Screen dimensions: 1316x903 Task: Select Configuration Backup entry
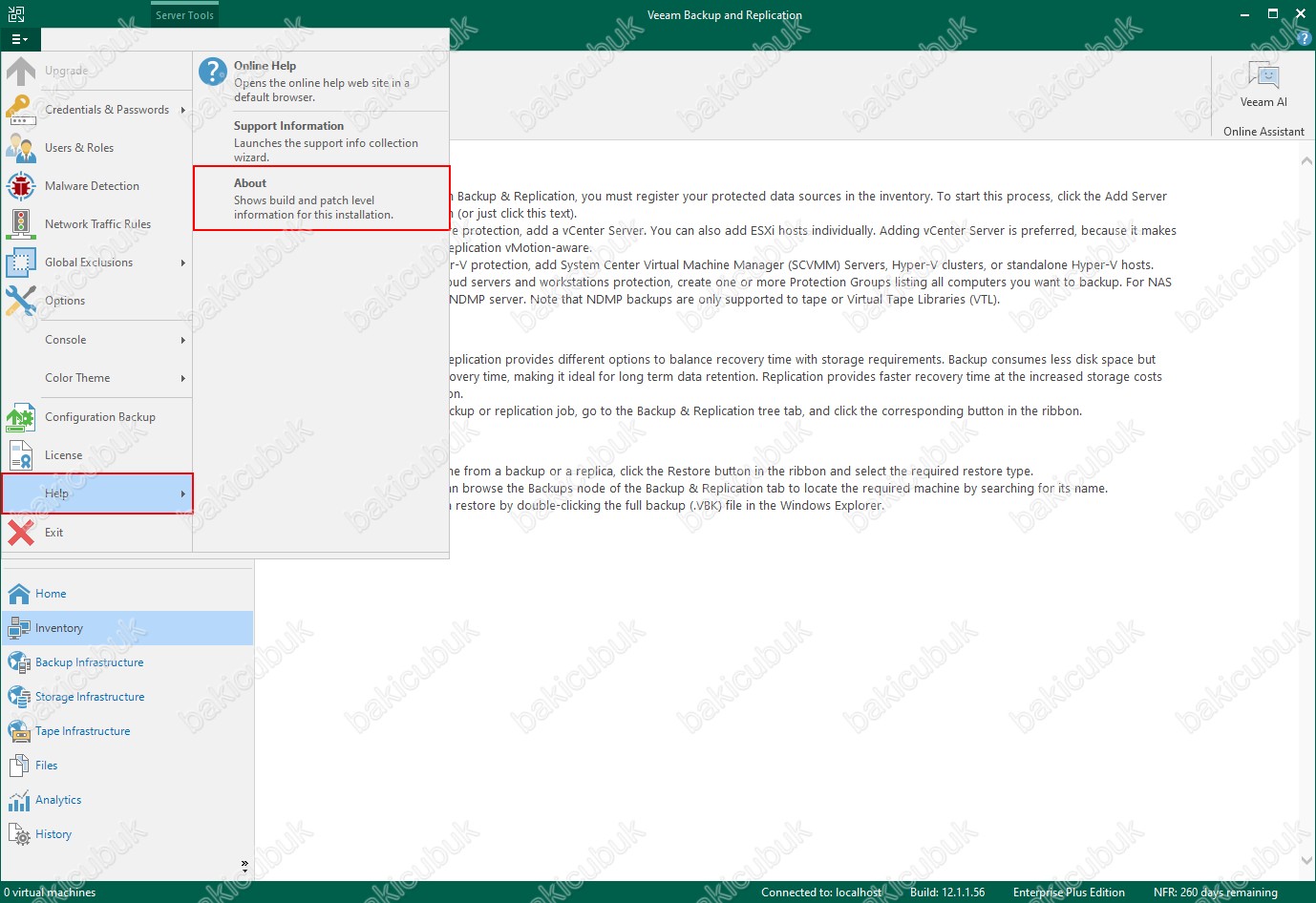click(97, 417)
